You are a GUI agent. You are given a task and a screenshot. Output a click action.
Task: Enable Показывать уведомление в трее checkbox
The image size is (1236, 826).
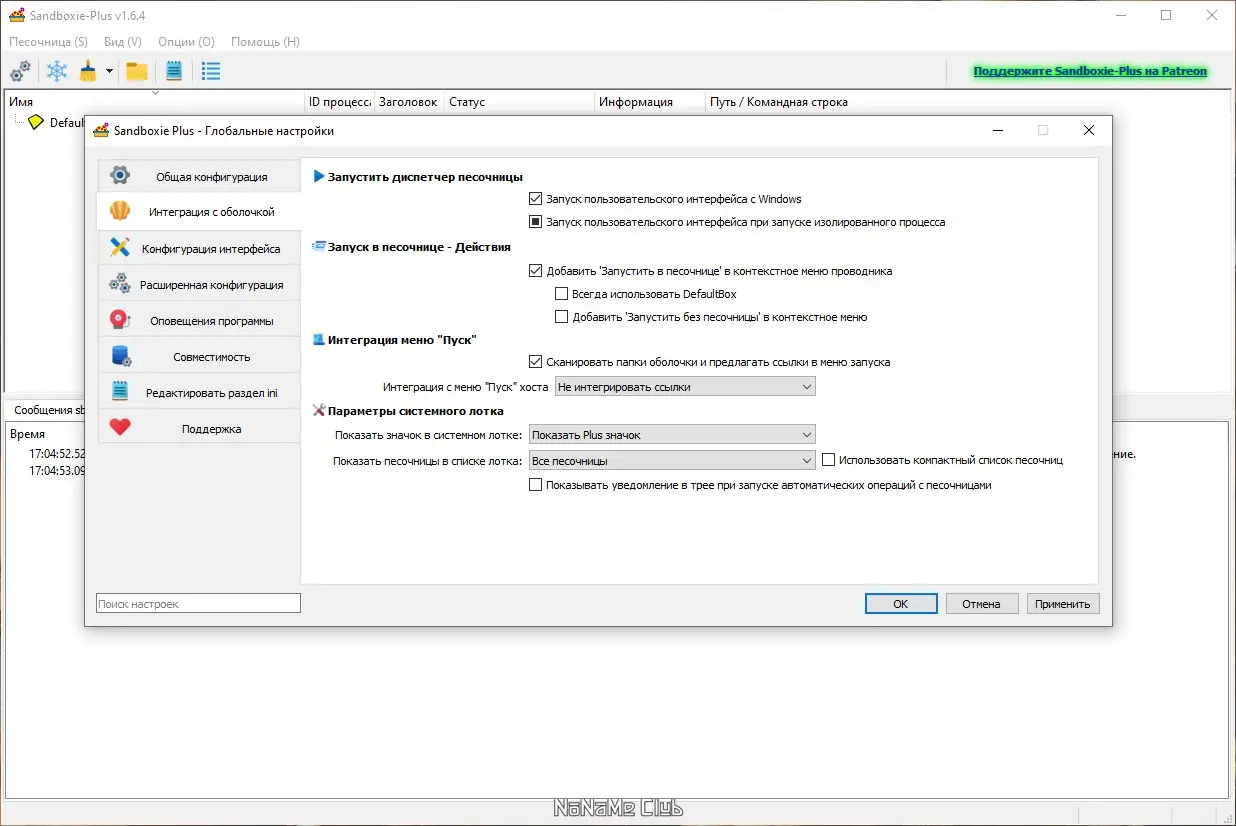click(536, 485)
